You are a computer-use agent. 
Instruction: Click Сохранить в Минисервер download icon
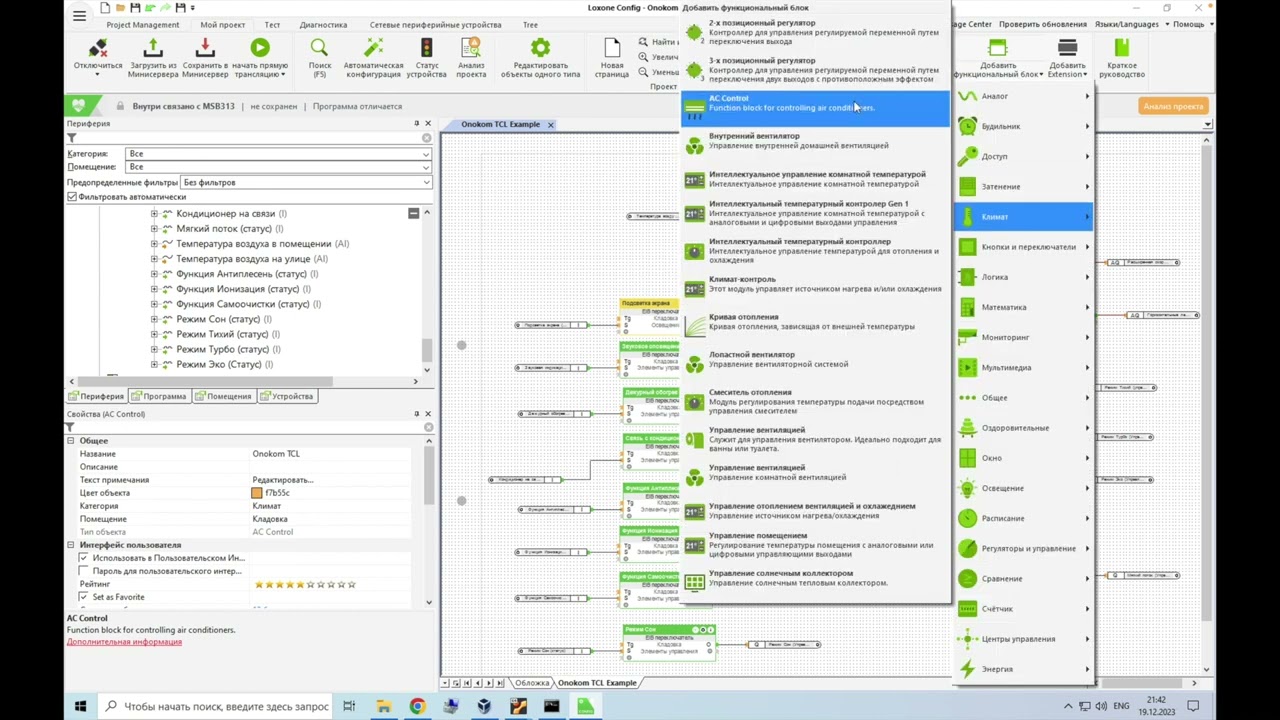(205, 48)
